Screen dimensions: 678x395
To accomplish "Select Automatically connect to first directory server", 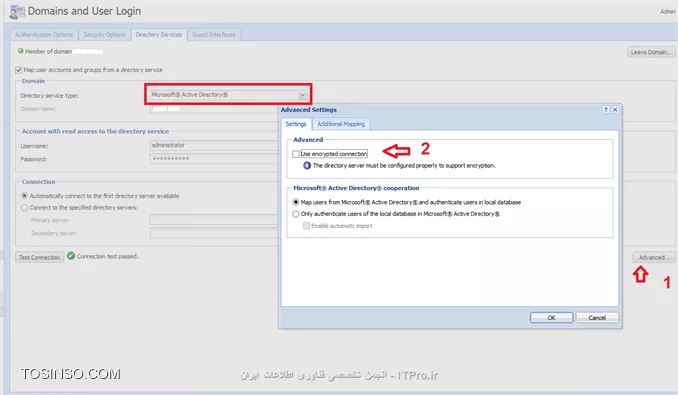I will point(25,196).
